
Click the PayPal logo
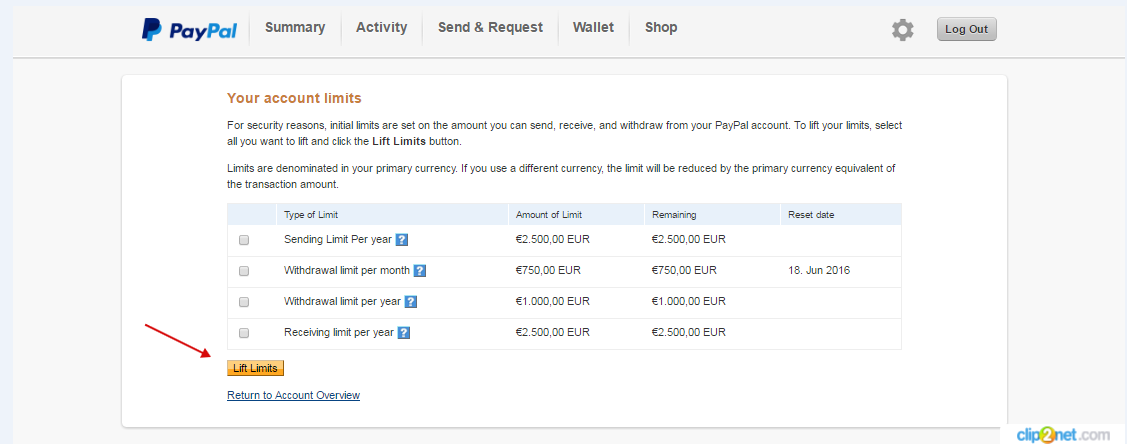[x=189, y=29]
